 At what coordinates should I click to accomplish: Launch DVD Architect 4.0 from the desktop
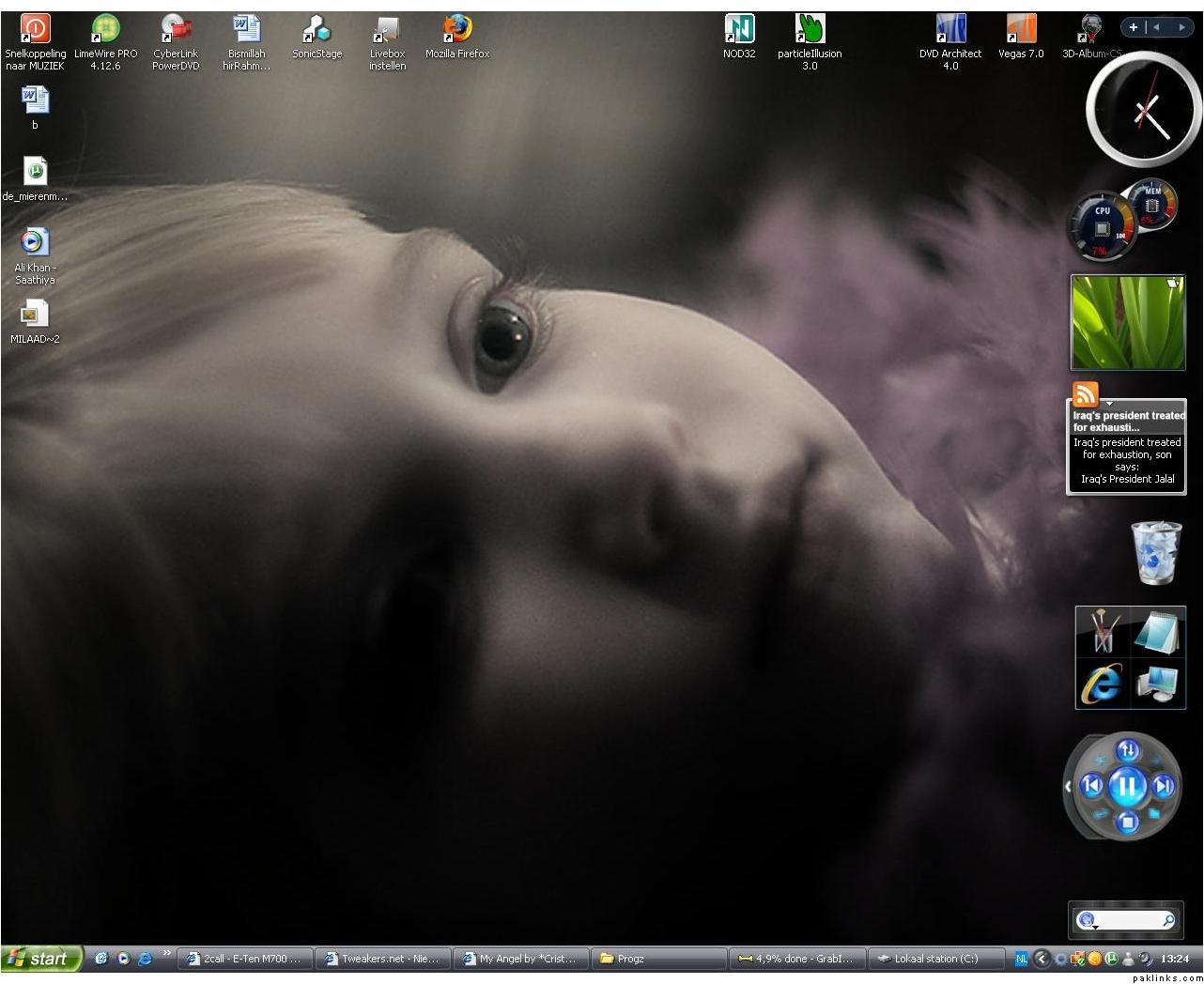tap(950, 30)
